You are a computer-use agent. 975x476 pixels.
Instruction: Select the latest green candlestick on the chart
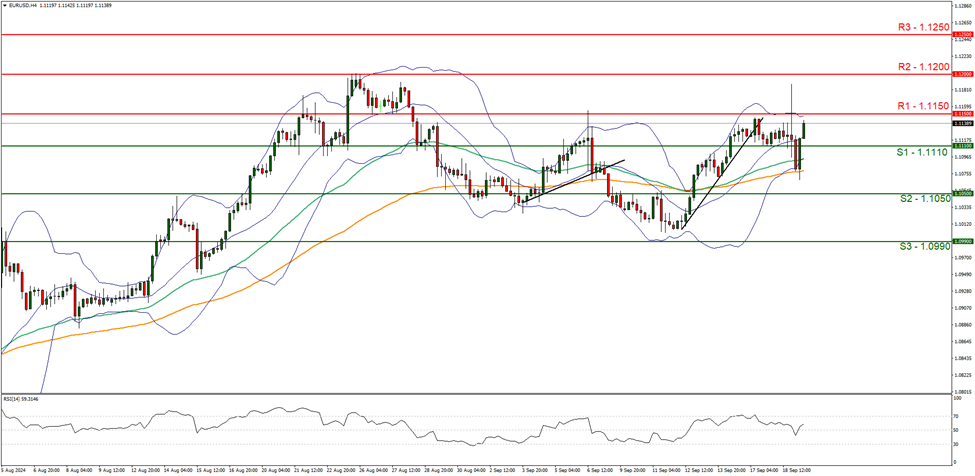click(804, 130)
